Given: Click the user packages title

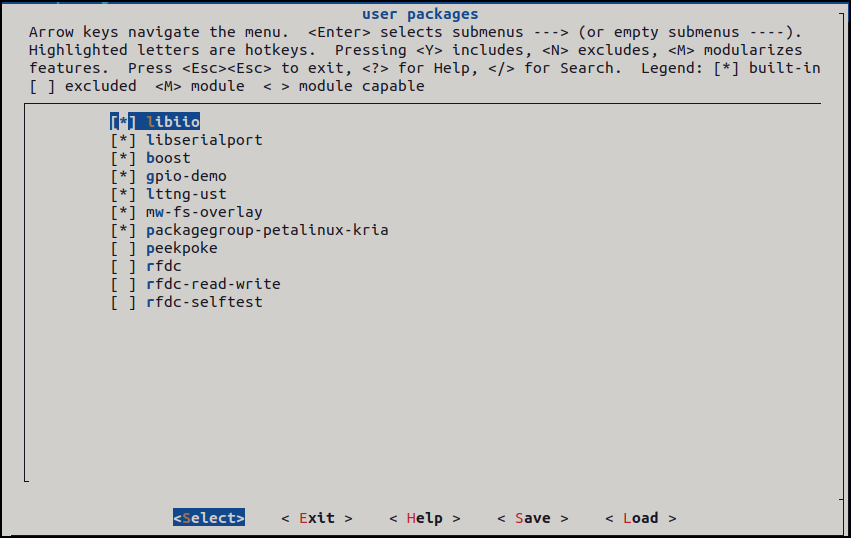Looking at the screenshot, I should 420,14.
